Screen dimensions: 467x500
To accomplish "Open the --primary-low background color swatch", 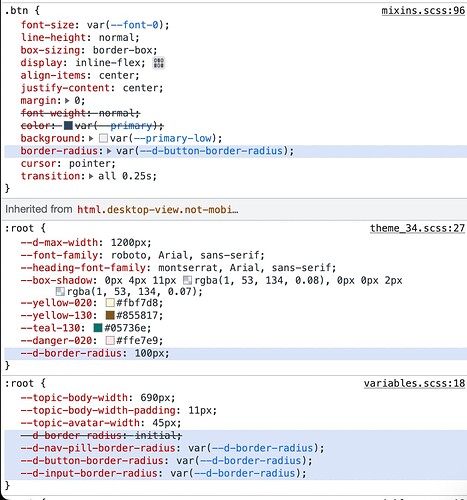I will [x=104, y=138].
